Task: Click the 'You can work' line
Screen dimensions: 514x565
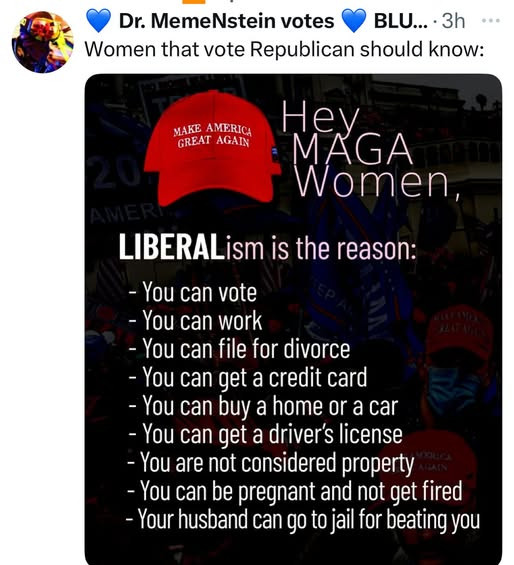Action: click(195, 320)
